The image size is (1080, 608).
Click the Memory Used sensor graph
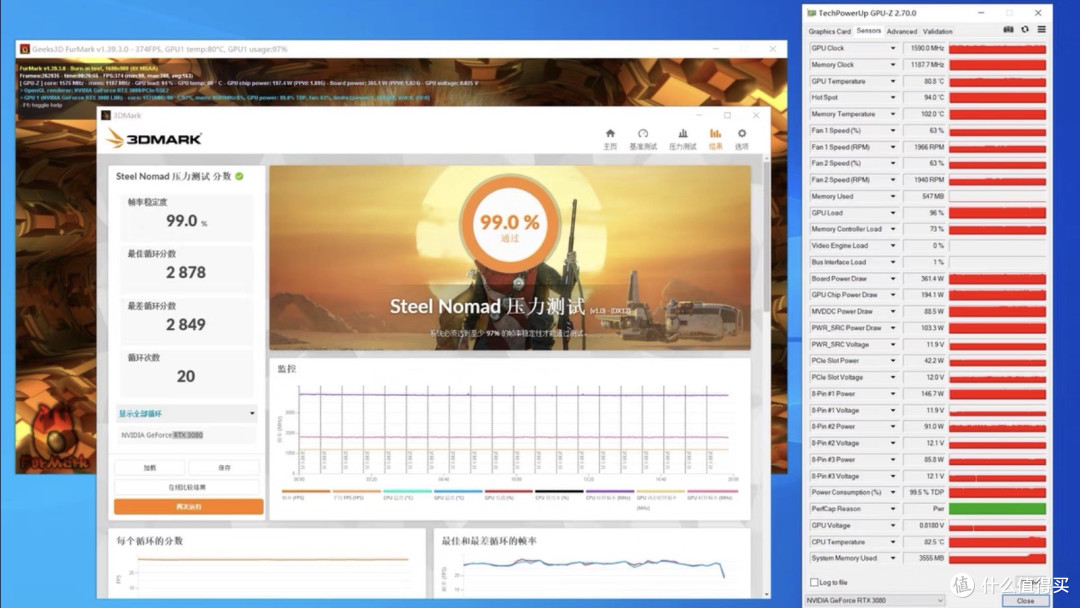point(997,196)
